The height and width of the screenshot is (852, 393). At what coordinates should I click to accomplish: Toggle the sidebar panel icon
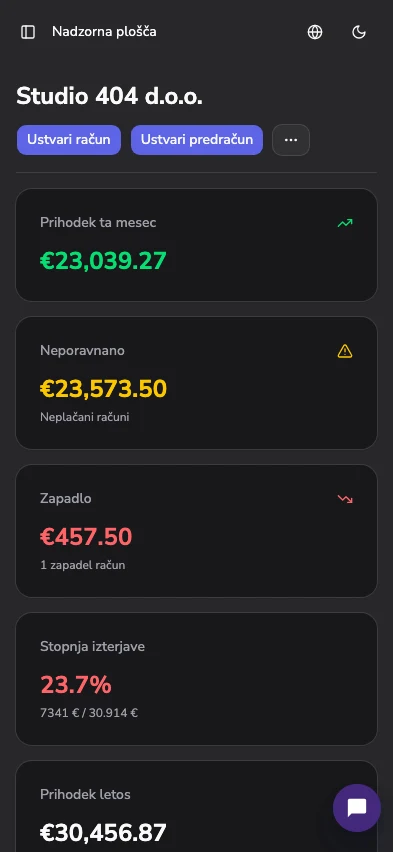point(28,32)
